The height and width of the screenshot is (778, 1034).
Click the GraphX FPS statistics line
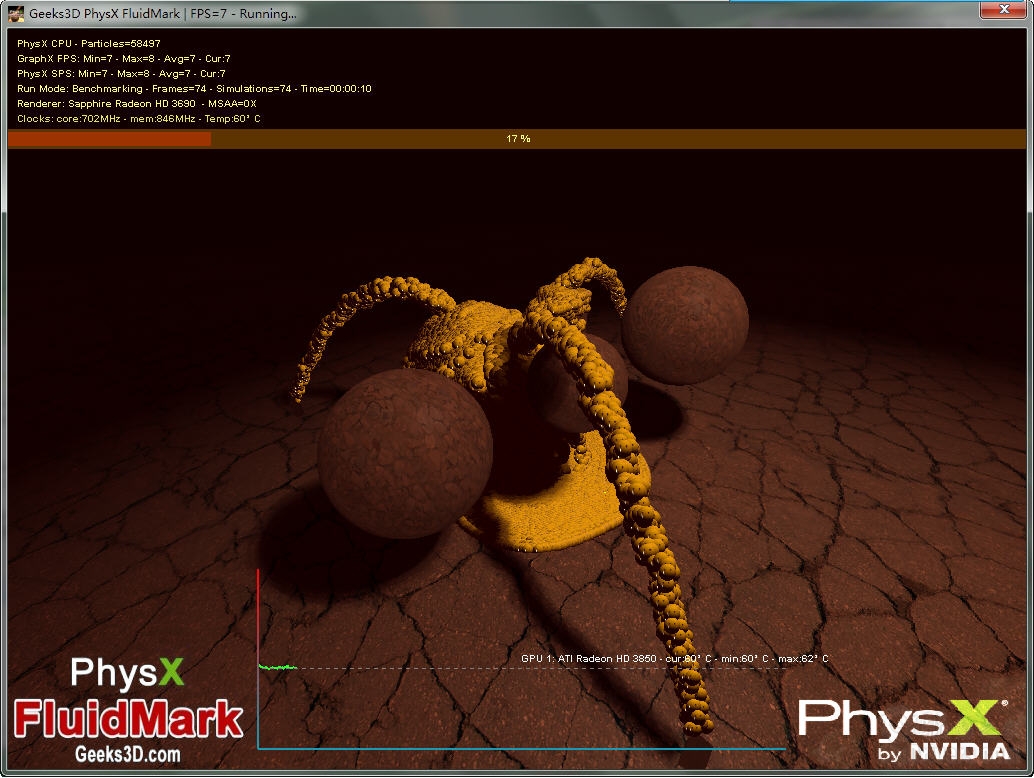[123, 59]
